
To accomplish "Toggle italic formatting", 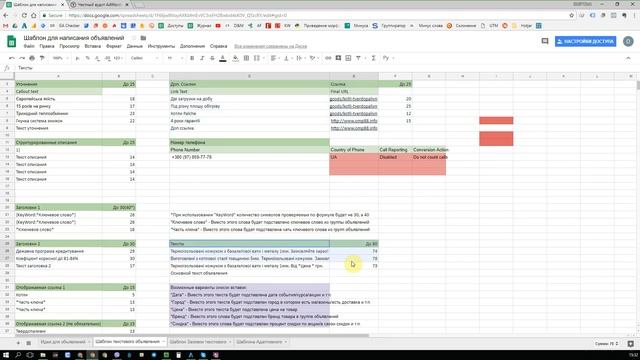I will point(202,58).
